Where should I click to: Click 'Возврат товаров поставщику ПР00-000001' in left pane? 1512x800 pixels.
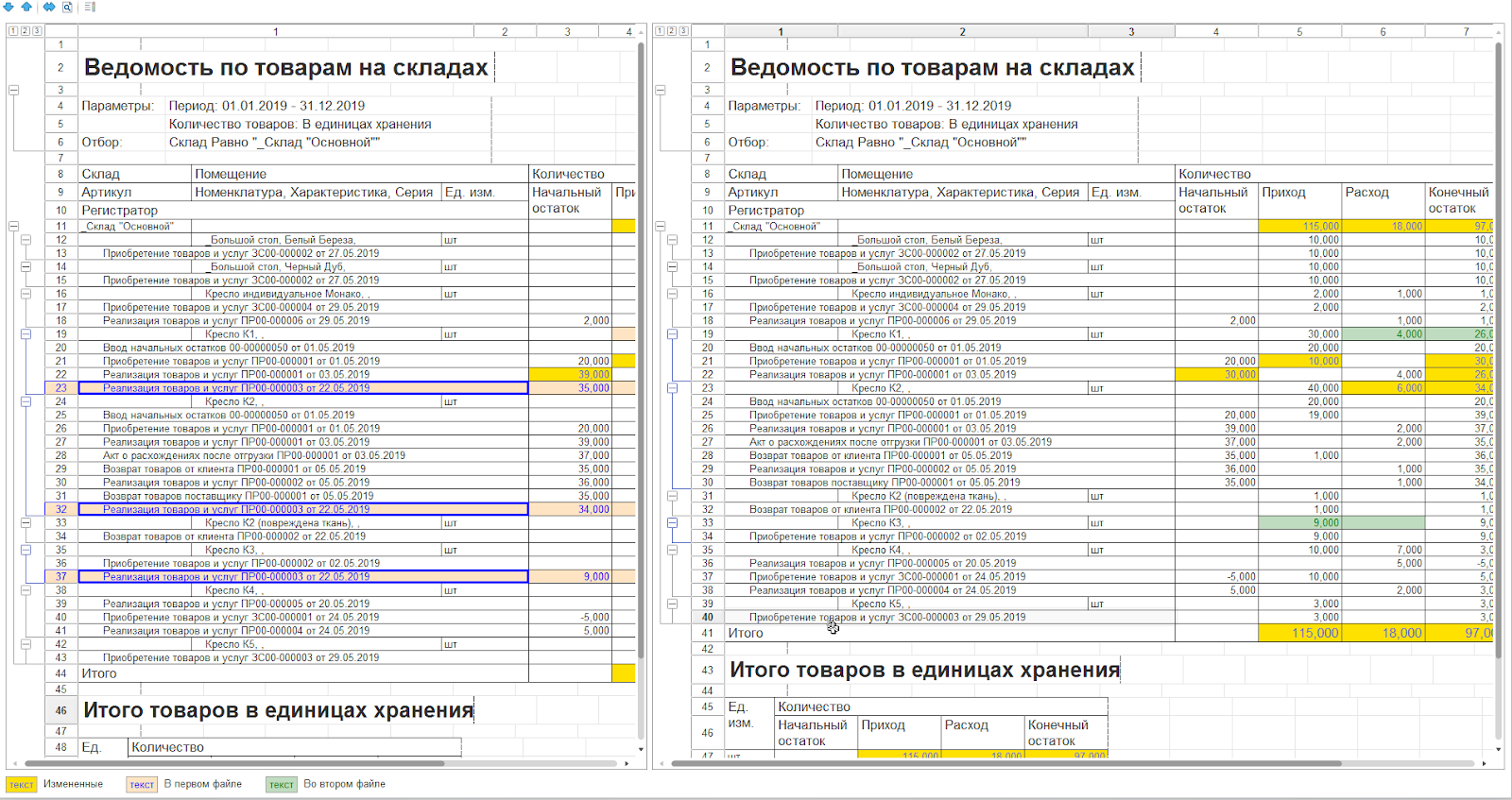238,496
